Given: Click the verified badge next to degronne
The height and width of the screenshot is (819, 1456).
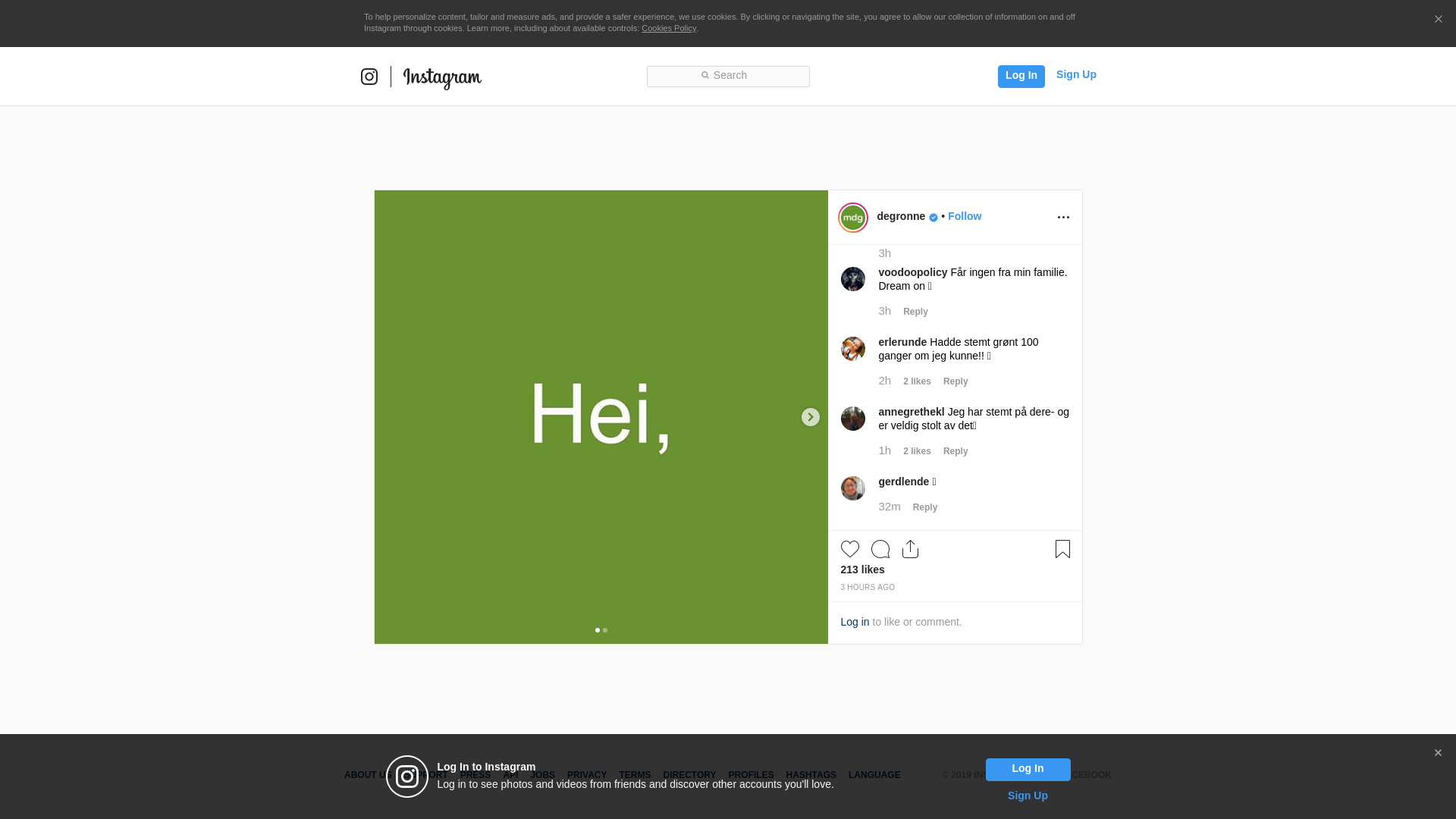Looking at the screenshot, I should (934, 218).
